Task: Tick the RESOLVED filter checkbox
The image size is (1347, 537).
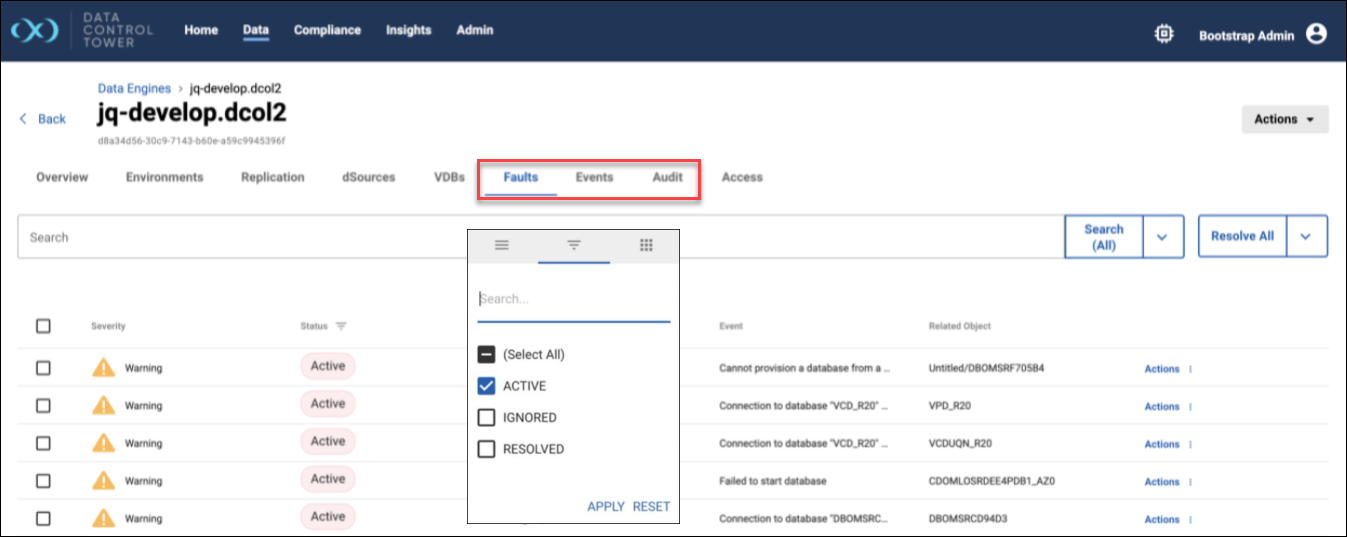Action: (487, 449)
